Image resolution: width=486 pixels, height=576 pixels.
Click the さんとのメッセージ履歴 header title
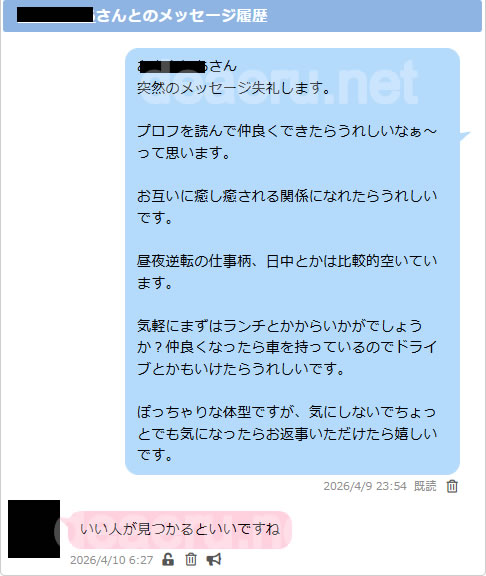pos(181,16)
